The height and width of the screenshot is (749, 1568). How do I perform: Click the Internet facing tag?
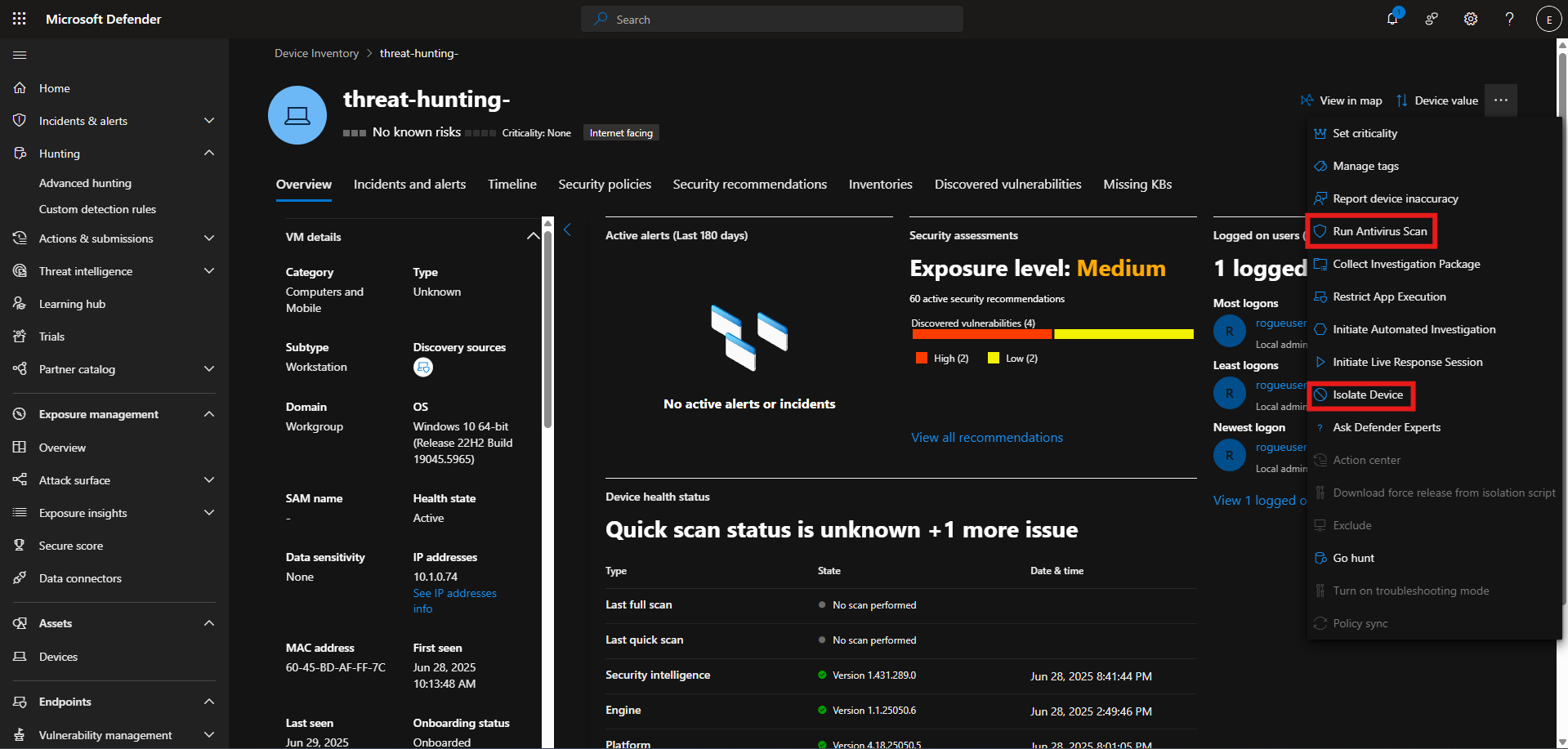(621, 133)
